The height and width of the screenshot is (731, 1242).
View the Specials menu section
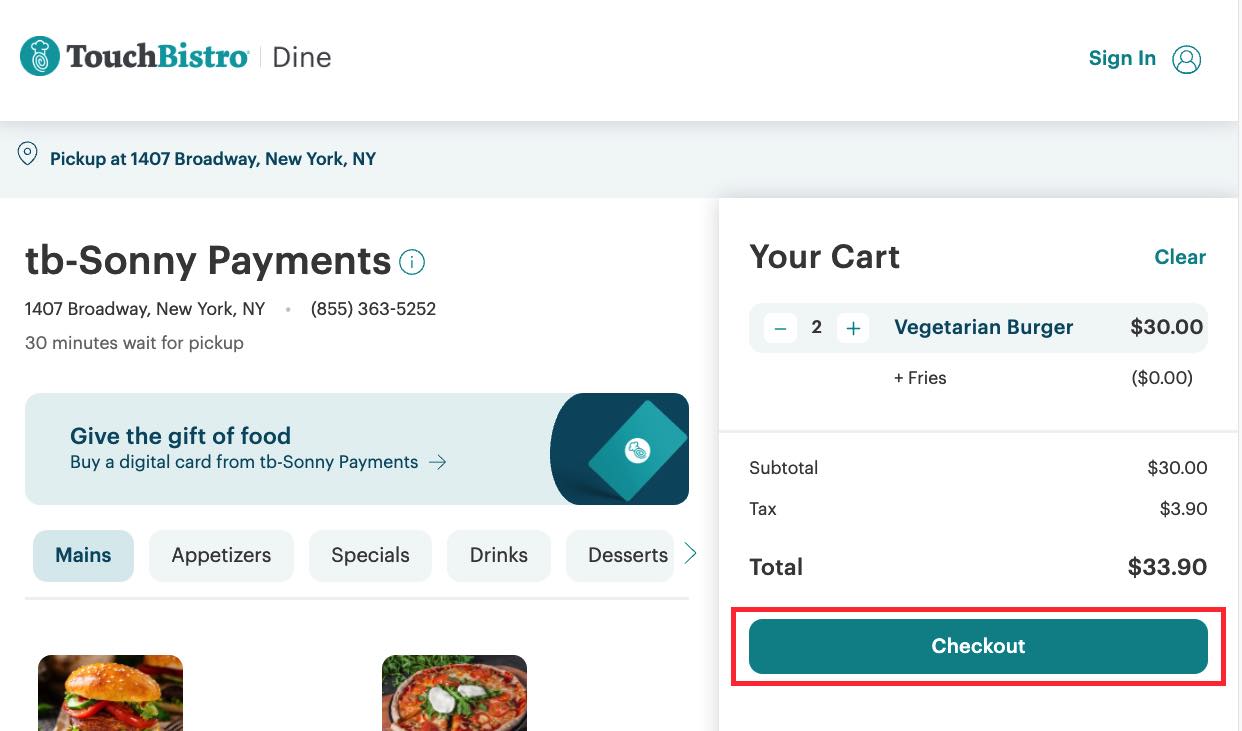pyautogui.click(x=370, y=554)
